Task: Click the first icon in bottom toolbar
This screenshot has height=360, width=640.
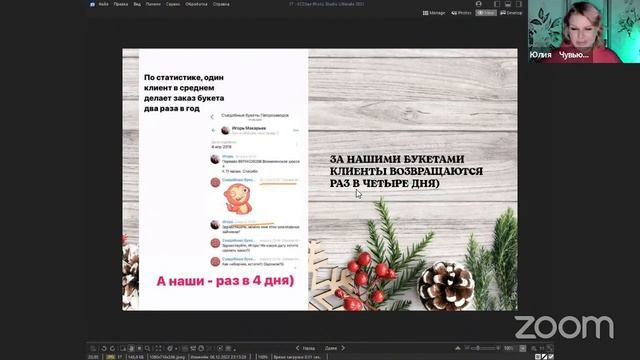Action: (x=93, y=348)
